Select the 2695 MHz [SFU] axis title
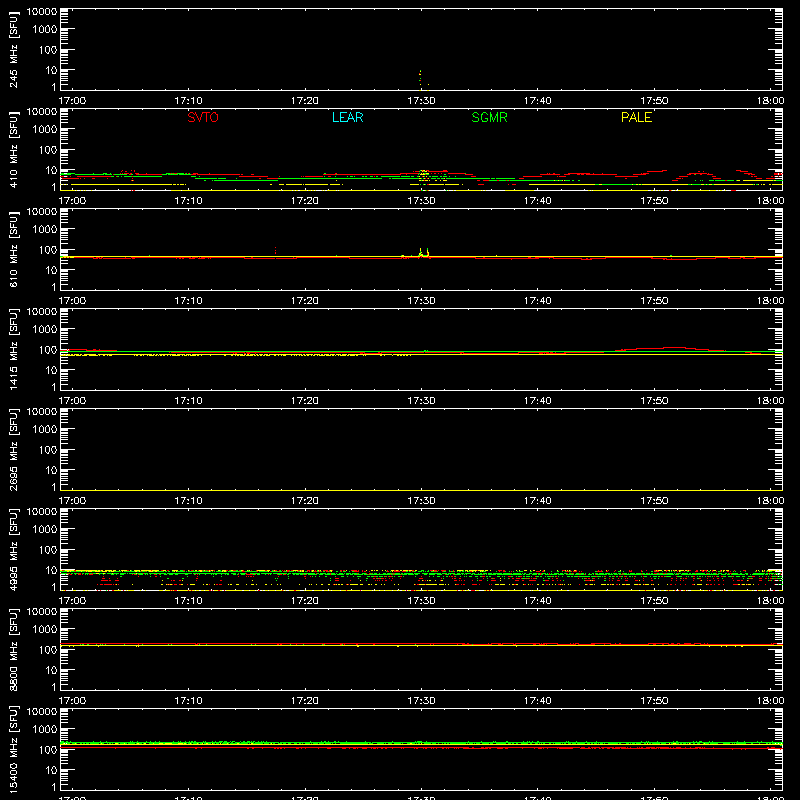 13,449
